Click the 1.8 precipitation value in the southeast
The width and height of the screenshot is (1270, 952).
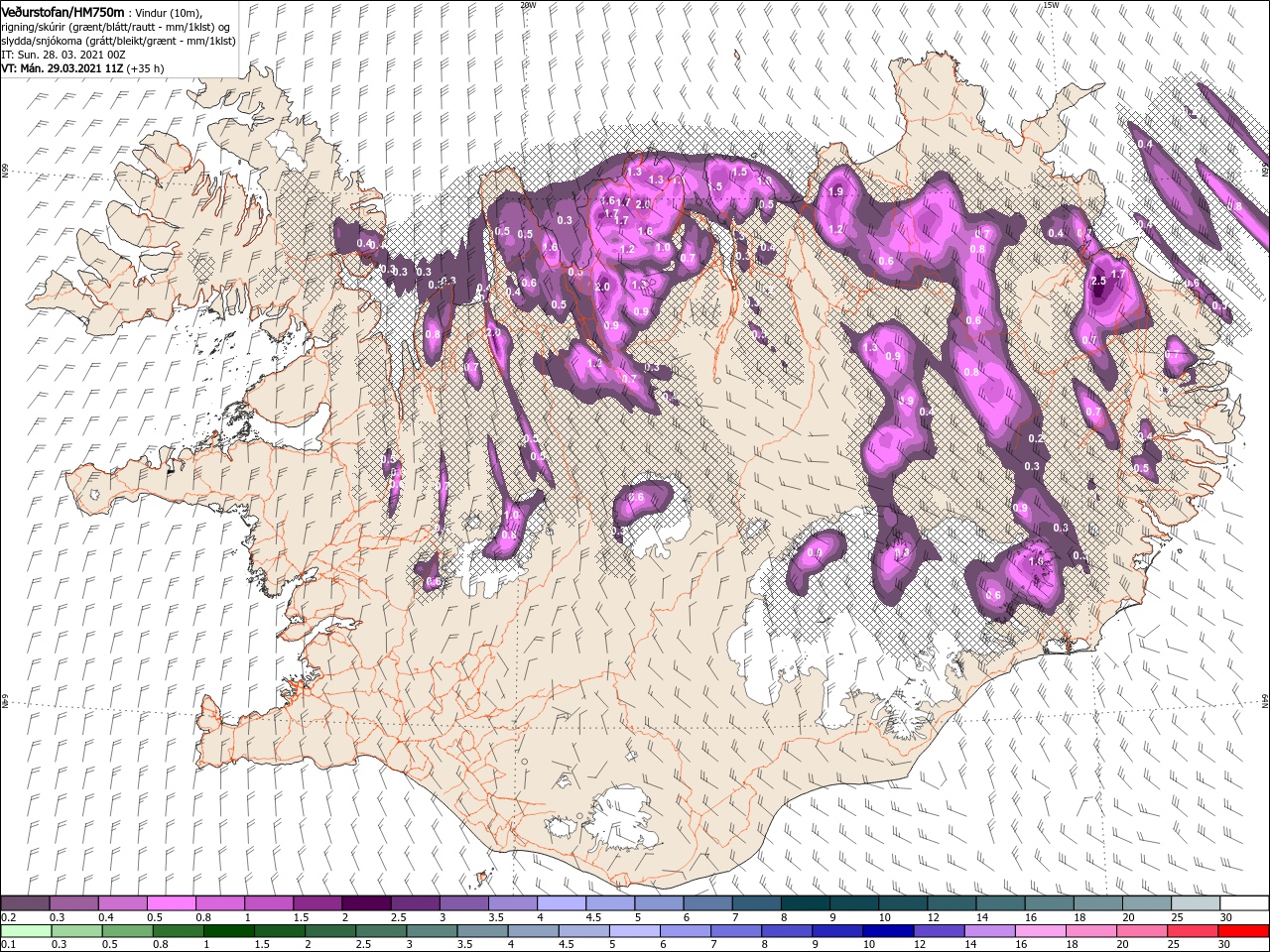pos(1037,561)
